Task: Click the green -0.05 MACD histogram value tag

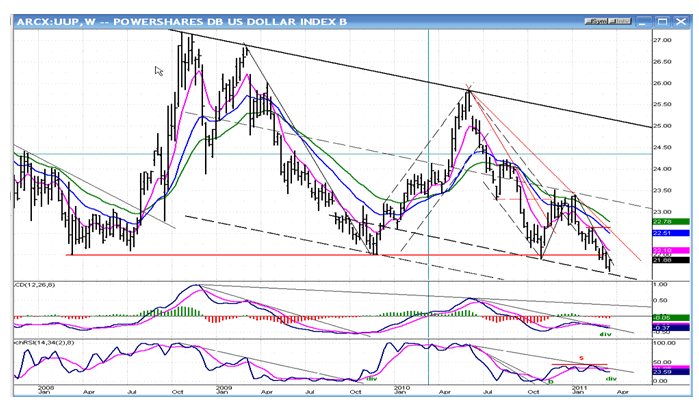Action: (670, 318)
